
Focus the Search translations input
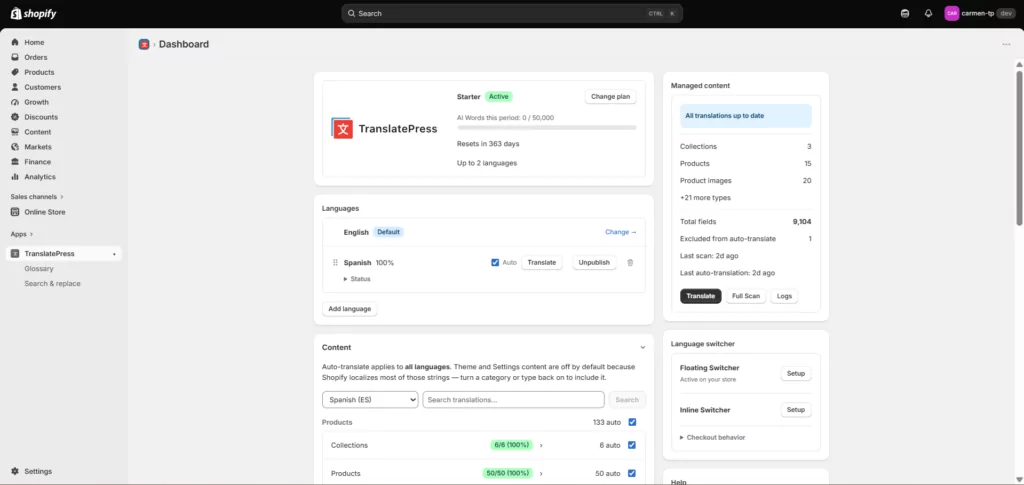(513, 399)
